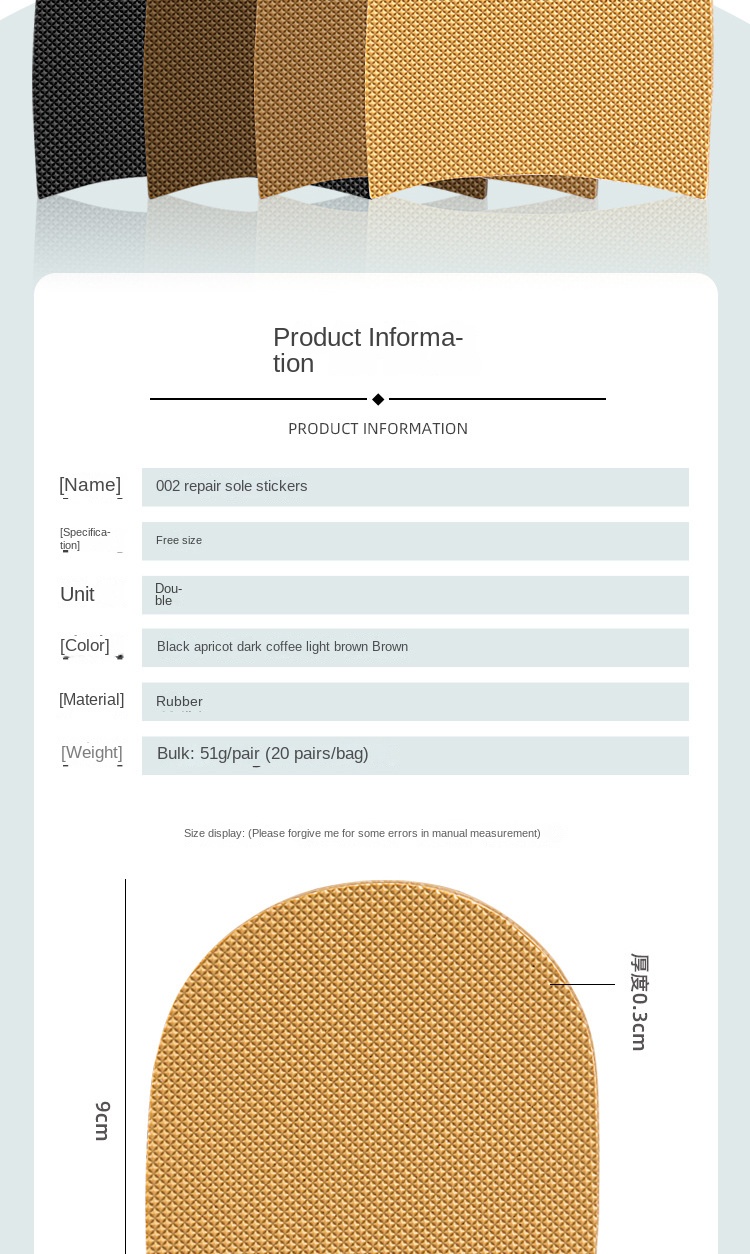
Task: Click the Unit label
Action: tap(77, 594)
